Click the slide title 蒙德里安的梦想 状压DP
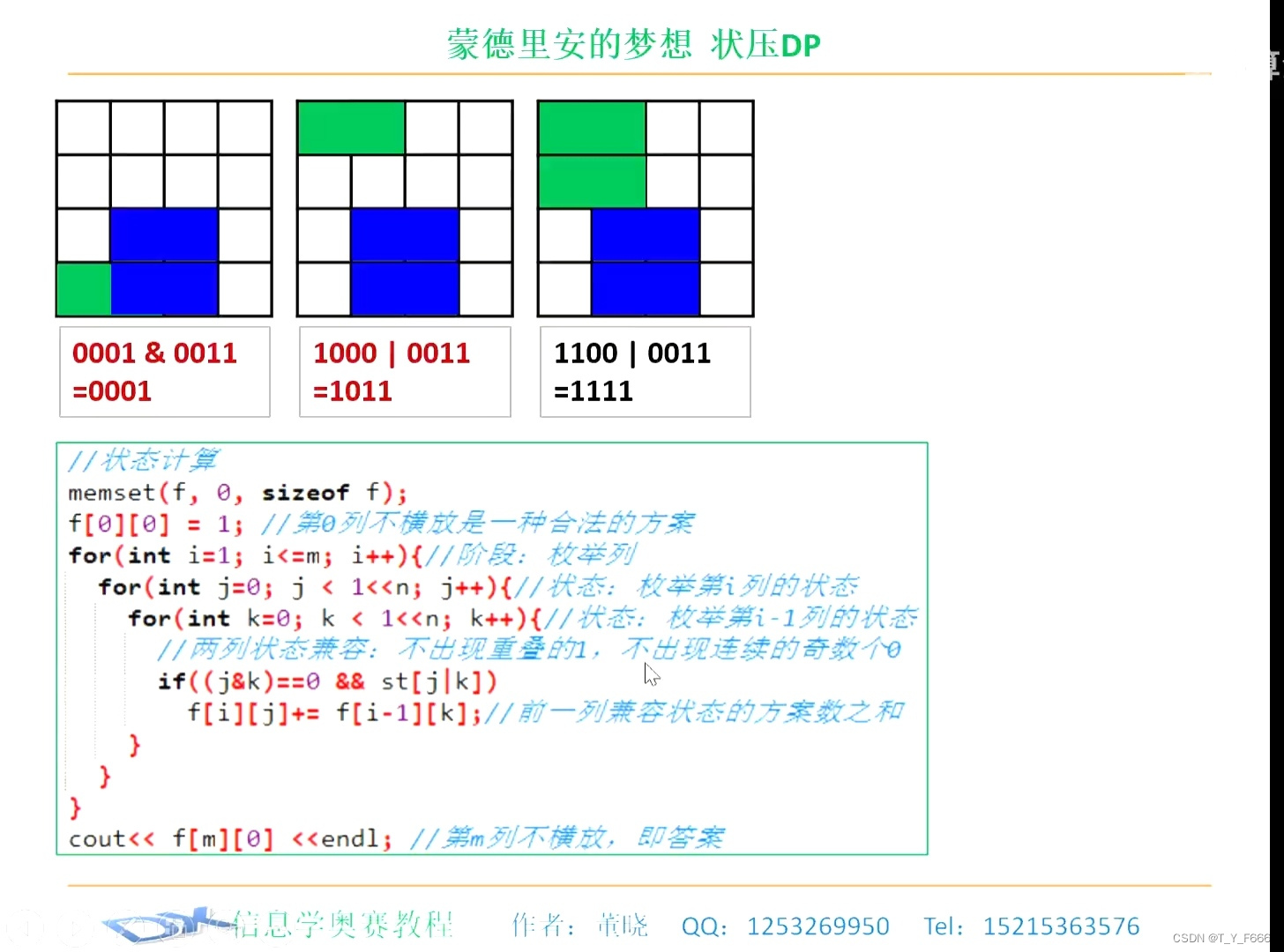1284x952 pixels. pos(633,44)
